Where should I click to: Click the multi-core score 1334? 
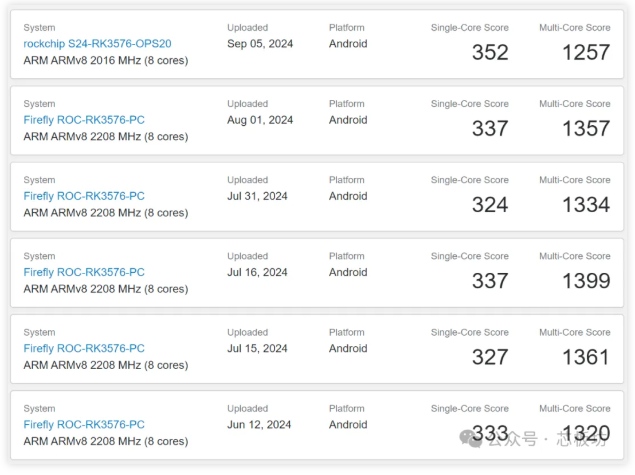585,205
